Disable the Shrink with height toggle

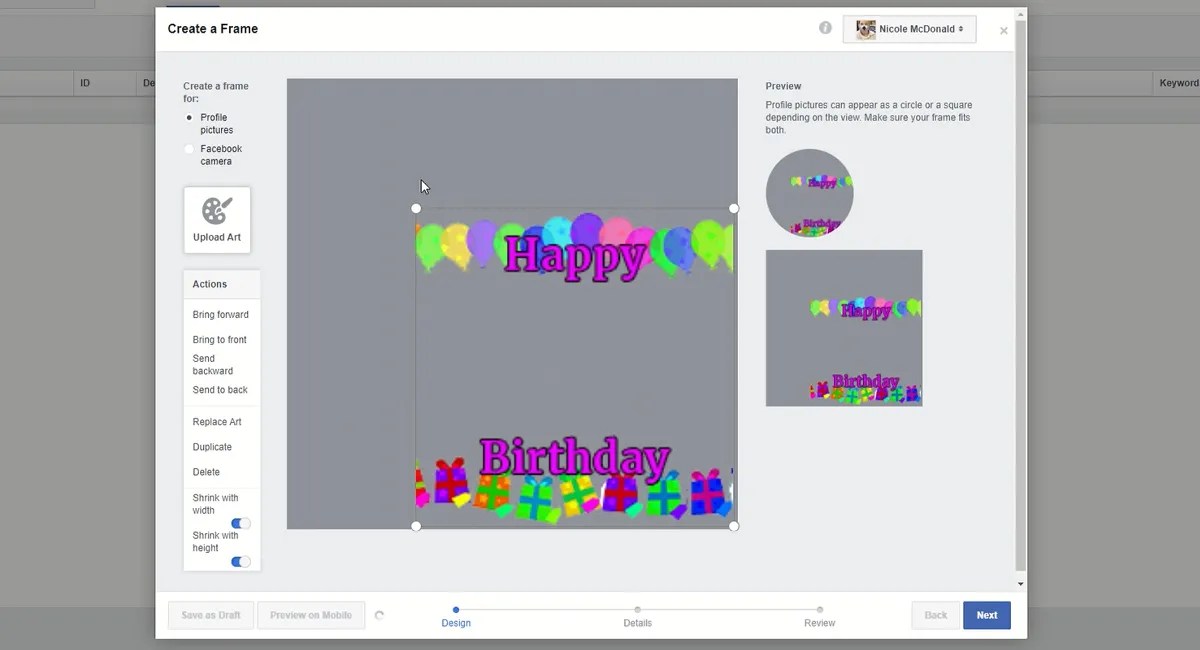240,560
